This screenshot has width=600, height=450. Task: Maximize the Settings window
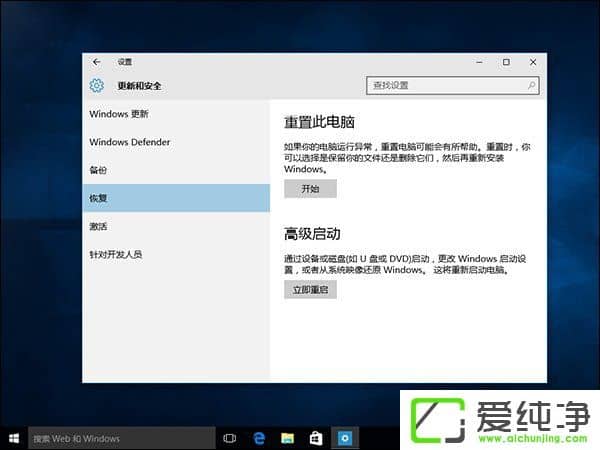point(506,62)
